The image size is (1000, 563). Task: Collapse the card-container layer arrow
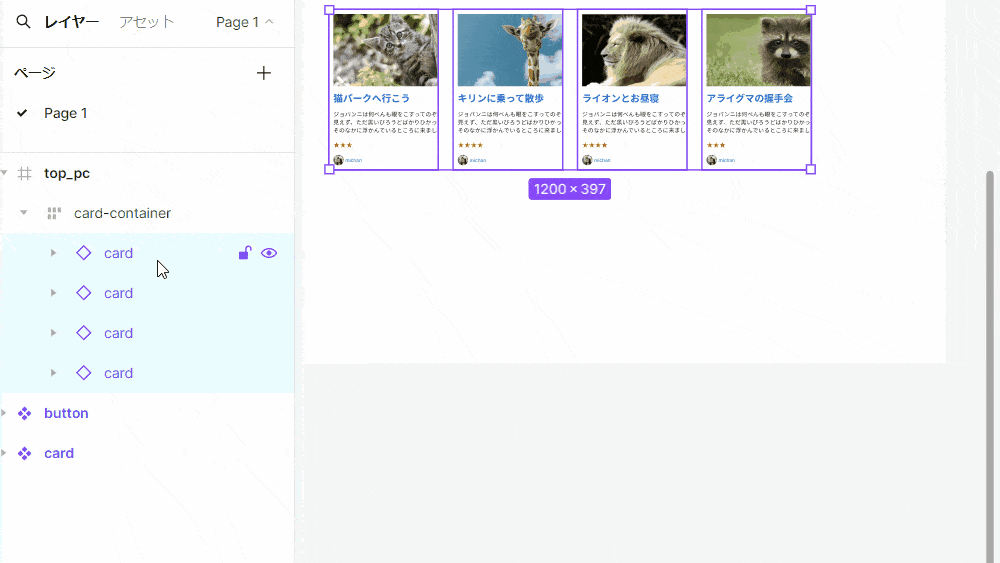pyautogui.click(x=24, y=212)
